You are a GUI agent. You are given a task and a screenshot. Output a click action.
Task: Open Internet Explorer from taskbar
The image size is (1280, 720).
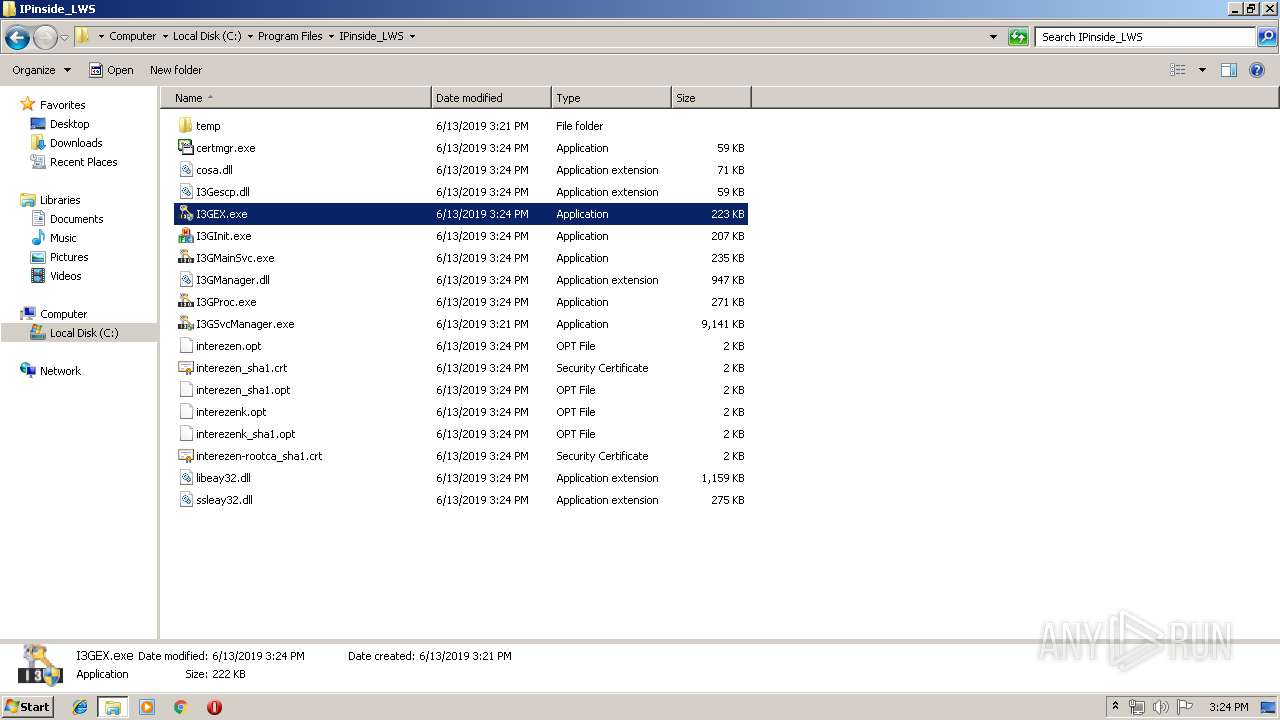pyautogui.click(x=80, y=707)
